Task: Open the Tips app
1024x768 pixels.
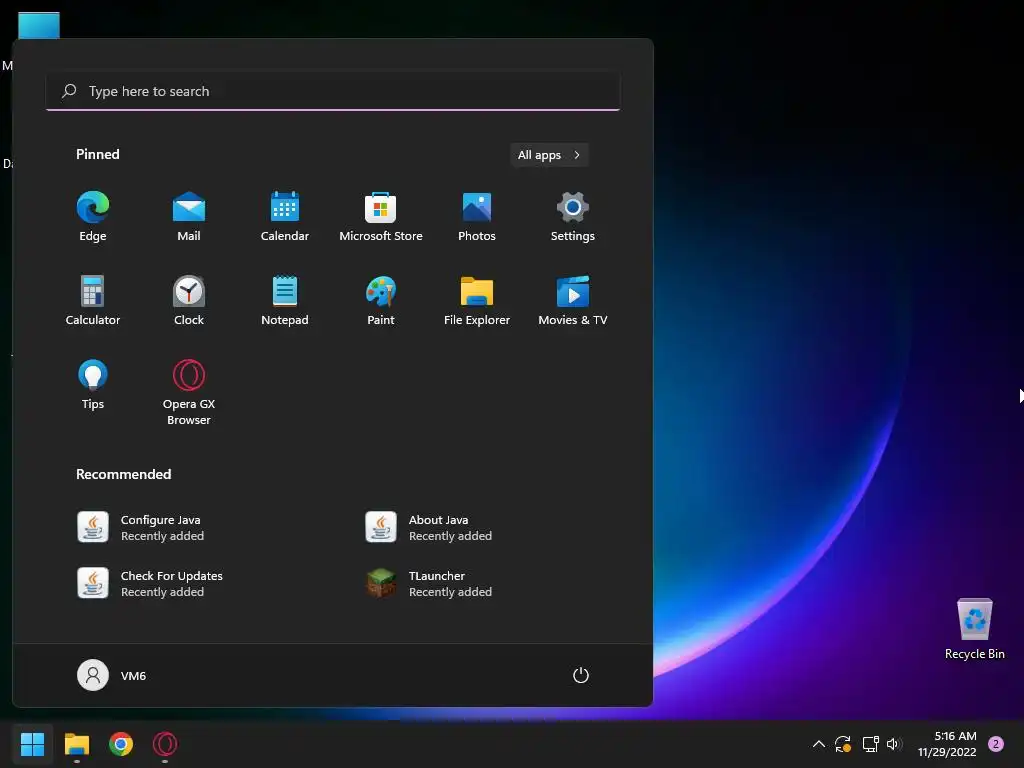Action: (93, 385)
